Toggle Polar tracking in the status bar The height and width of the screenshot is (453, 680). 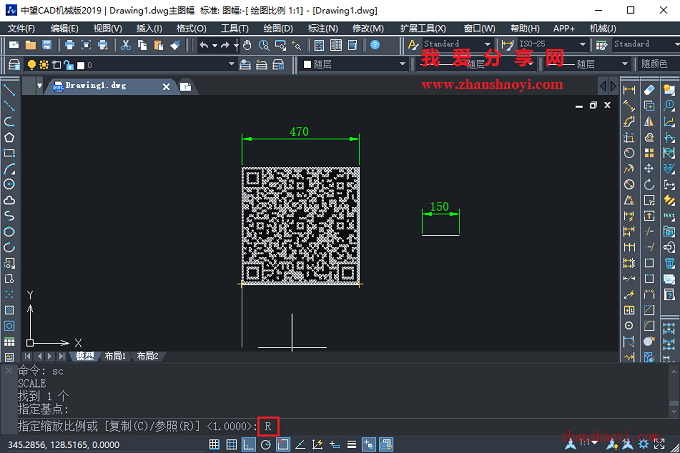pyautogui.click(x=266, y=444)
